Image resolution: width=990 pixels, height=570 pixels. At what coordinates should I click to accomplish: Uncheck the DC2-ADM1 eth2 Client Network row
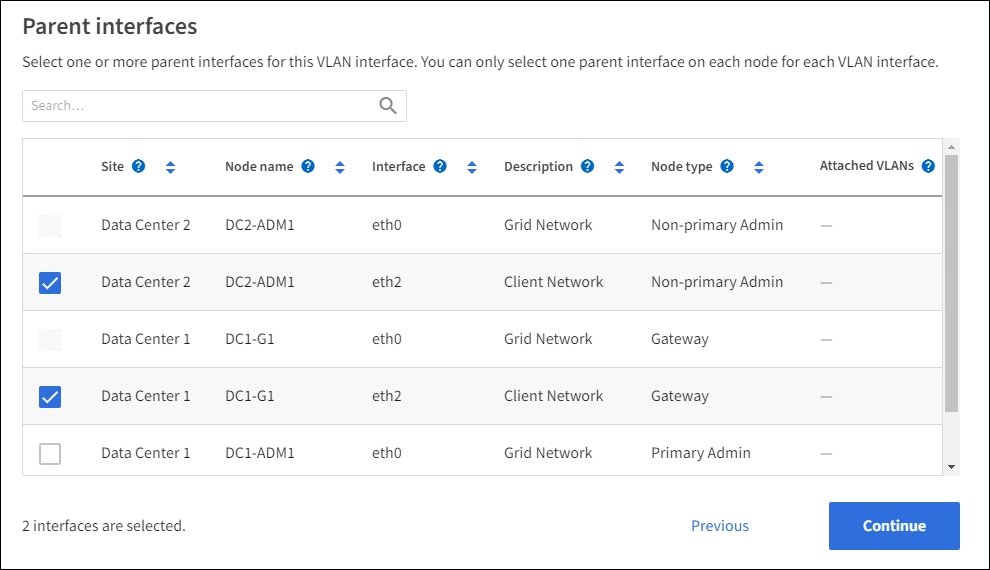point(49,283)
